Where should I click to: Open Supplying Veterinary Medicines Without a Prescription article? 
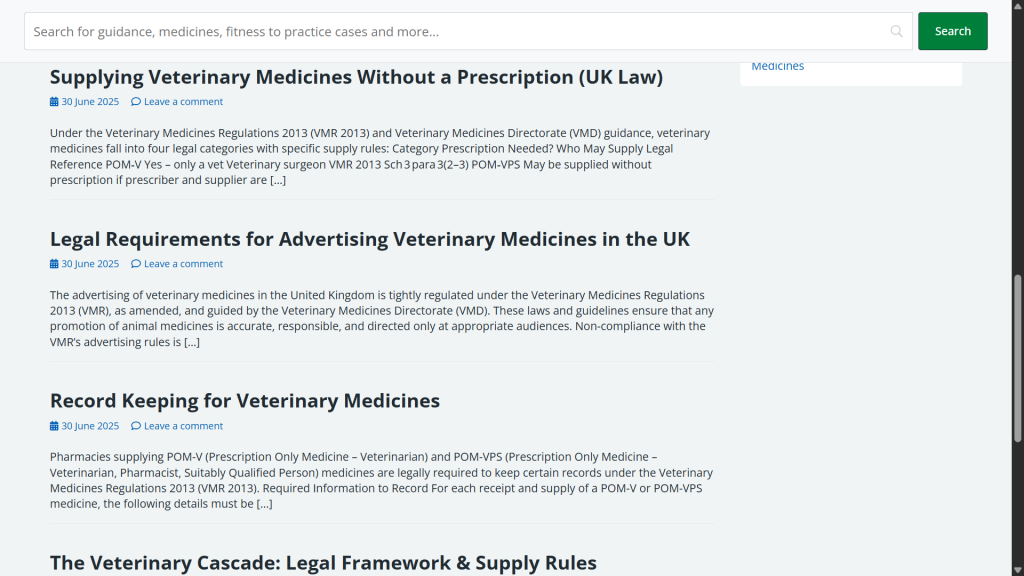click(356, 77)
